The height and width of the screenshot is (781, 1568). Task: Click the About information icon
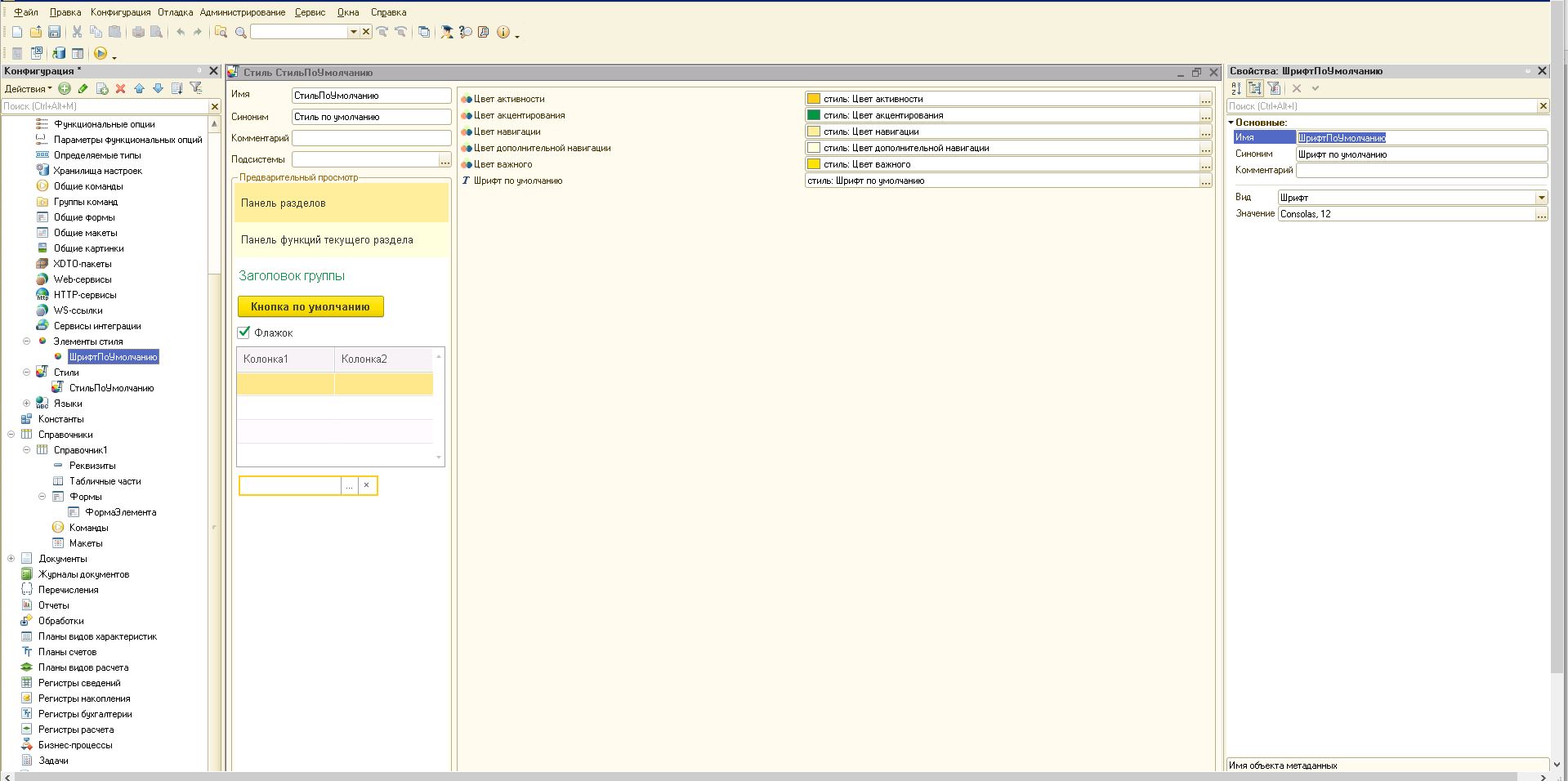[503, 32]
